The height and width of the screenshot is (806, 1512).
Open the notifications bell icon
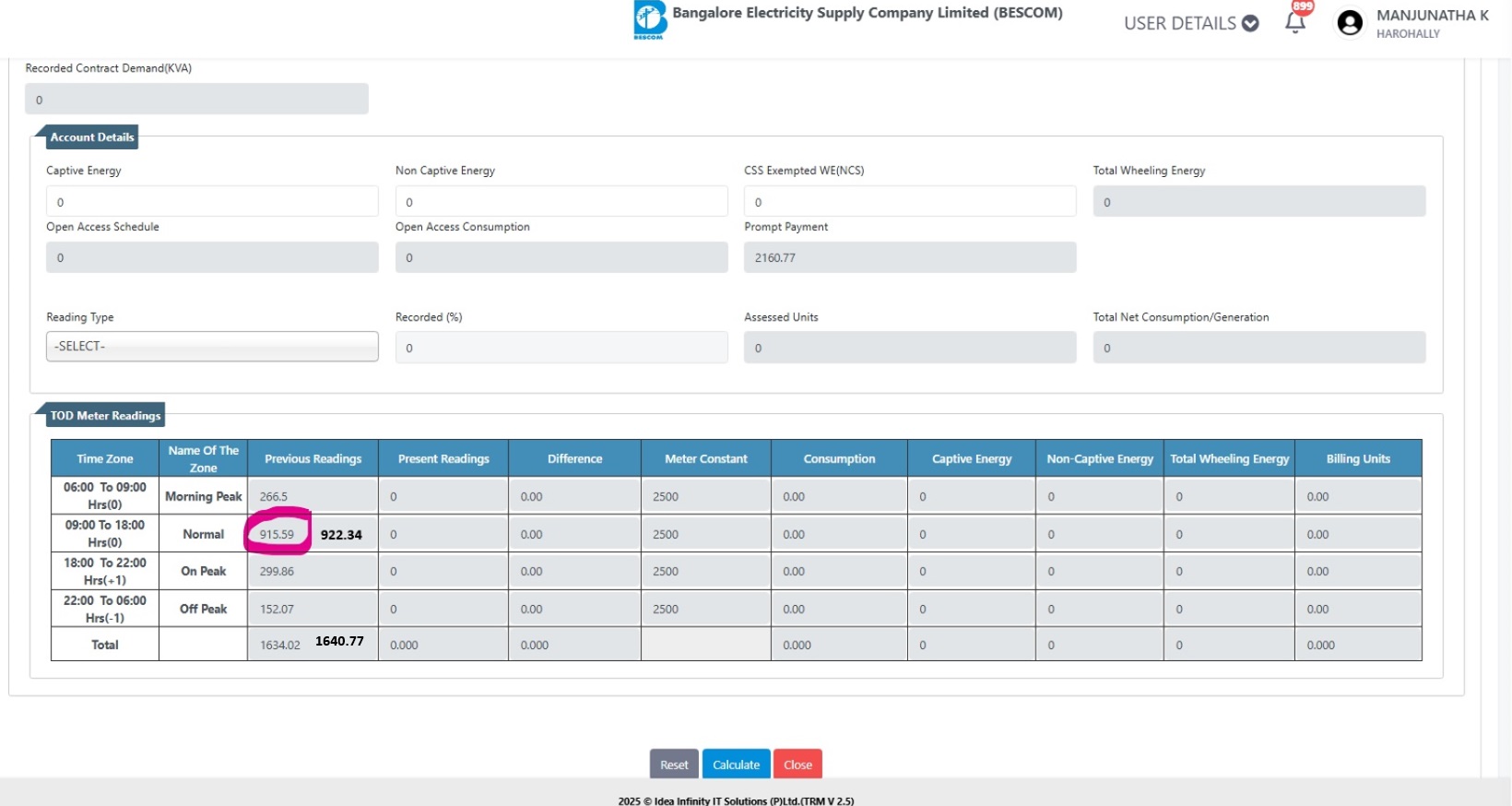(1295, 22)
